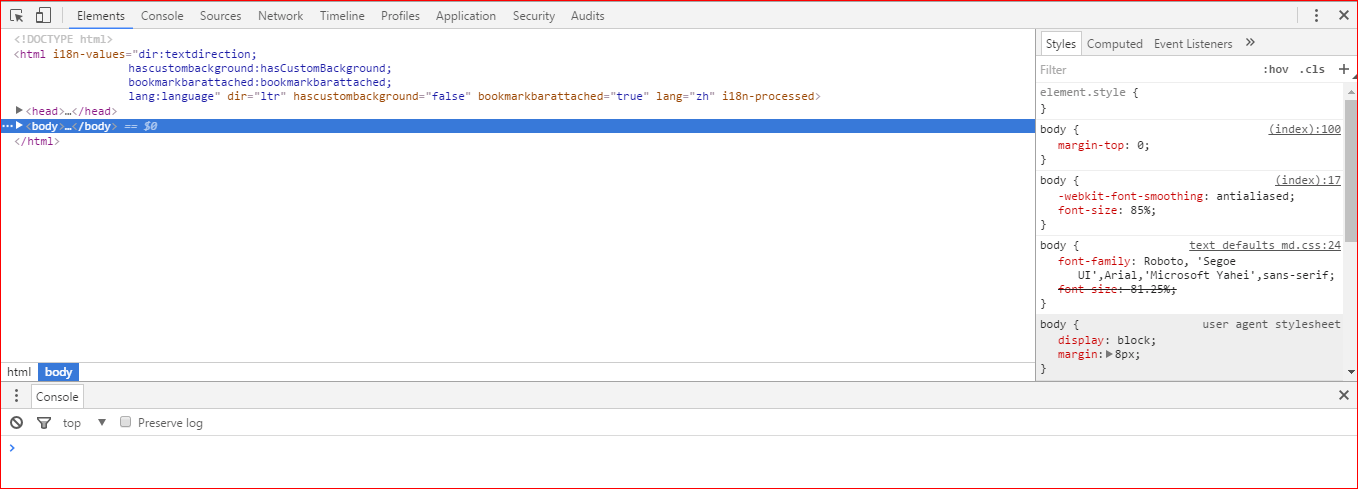The height and width of the screenshot is (489, 1358).
Task: Click the -webkit-font-smoothing declaration
Action: [x=1176, y=196]
